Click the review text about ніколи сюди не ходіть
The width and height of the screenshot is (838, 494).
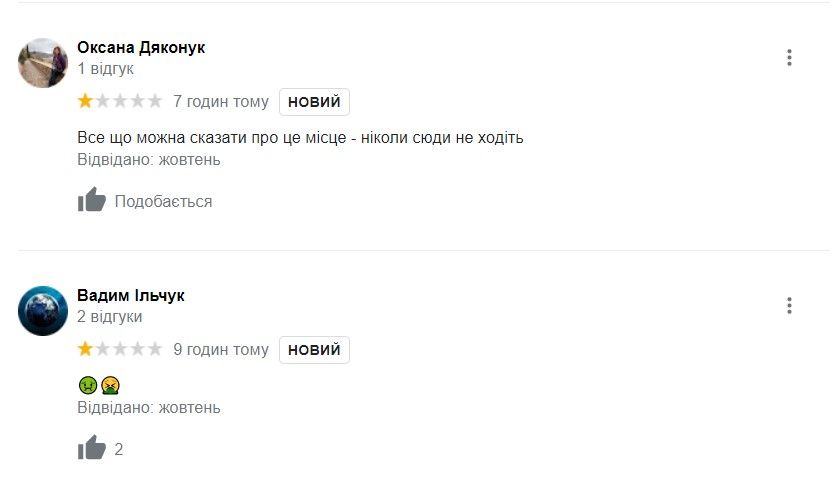300,137
